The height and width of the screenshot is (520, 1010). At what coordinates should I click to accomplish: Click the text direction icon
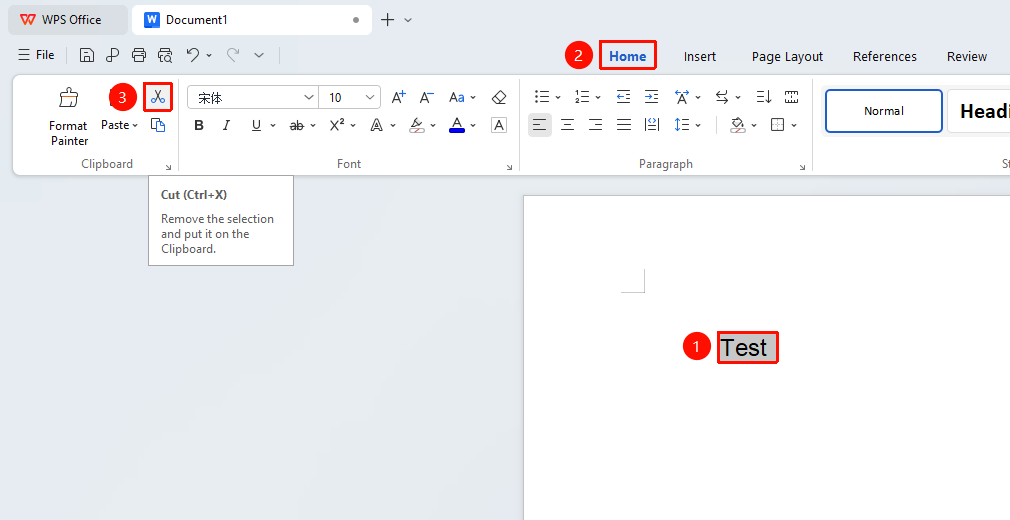722,97
